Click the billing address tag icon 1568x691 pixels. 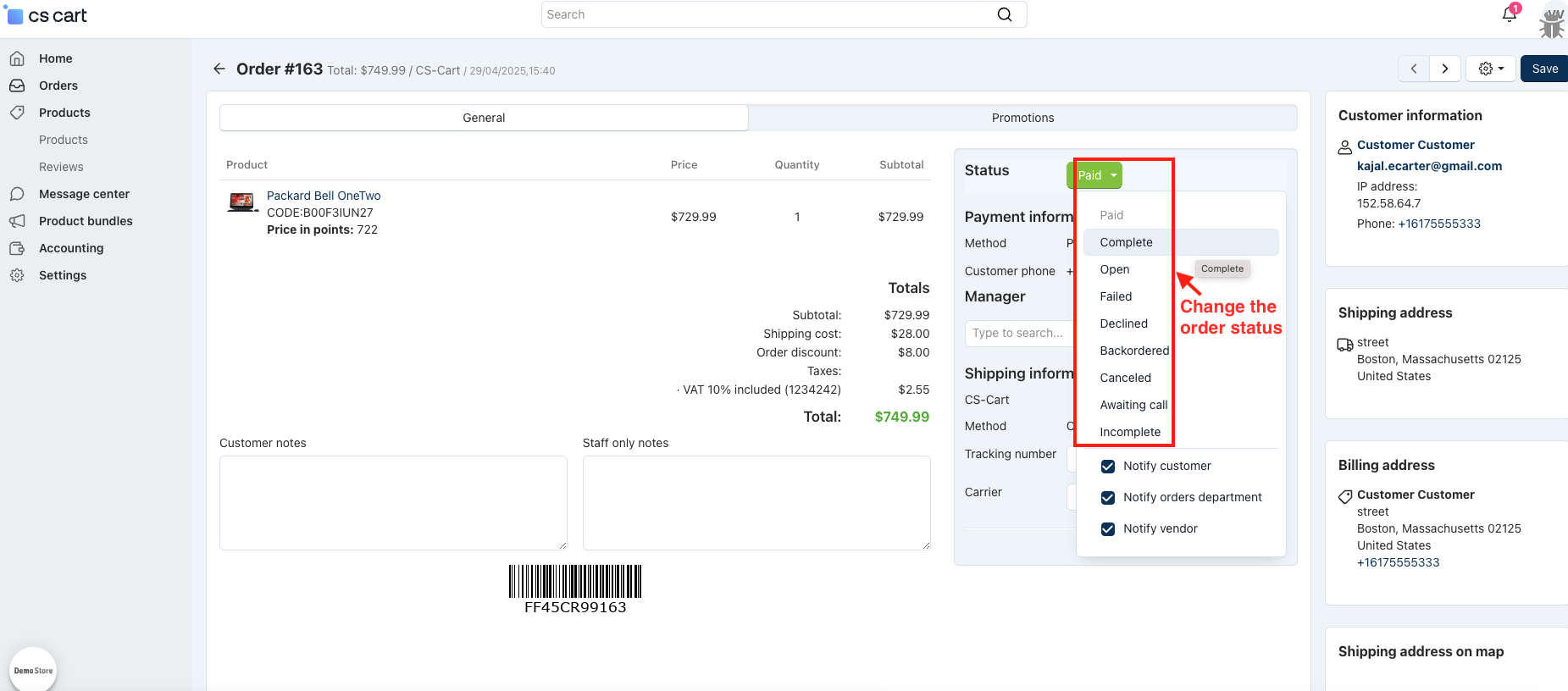coord(1345,497)
